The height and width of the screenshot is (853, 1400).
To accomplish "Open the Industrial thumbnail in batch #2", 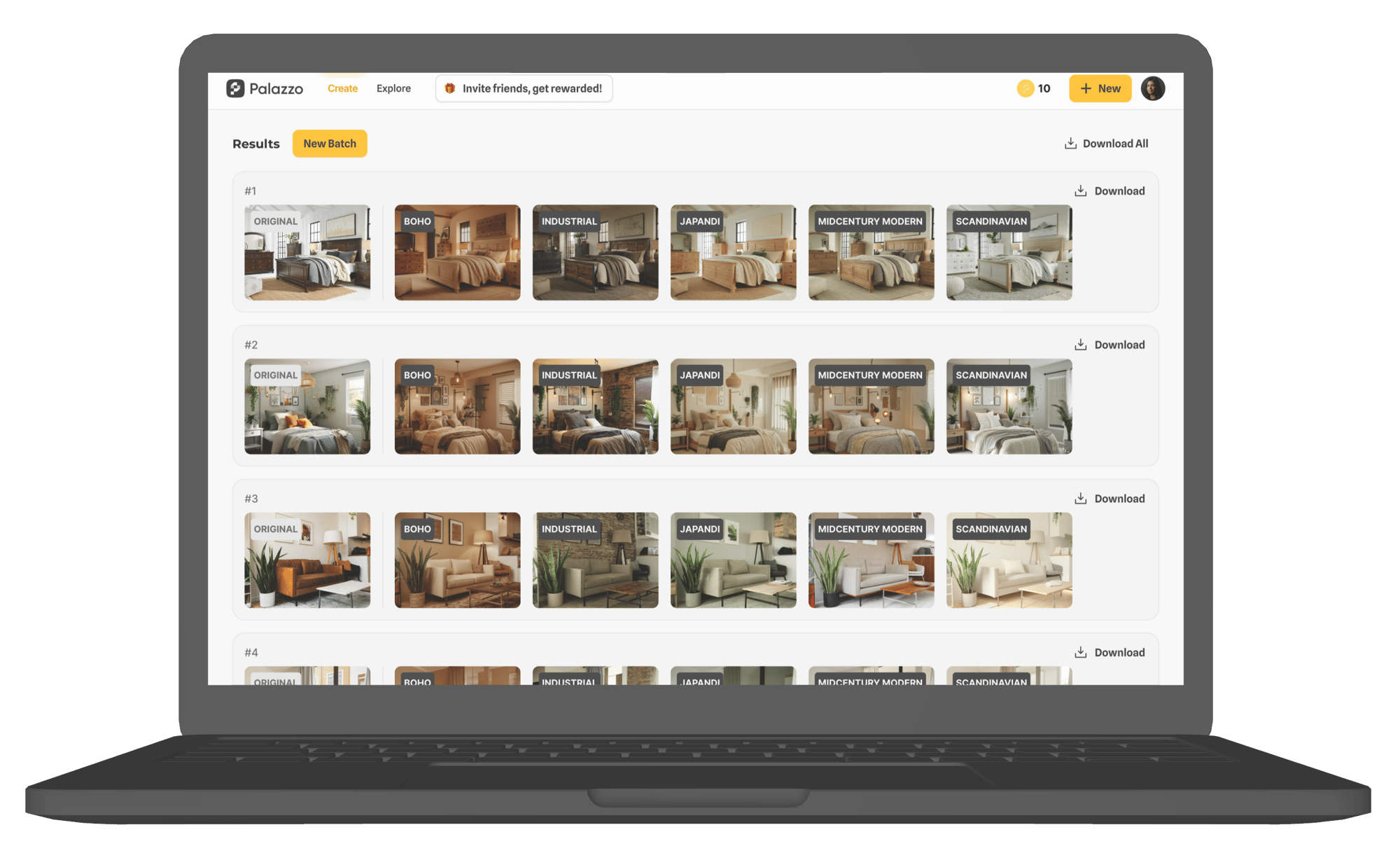I will pos(595,406).
